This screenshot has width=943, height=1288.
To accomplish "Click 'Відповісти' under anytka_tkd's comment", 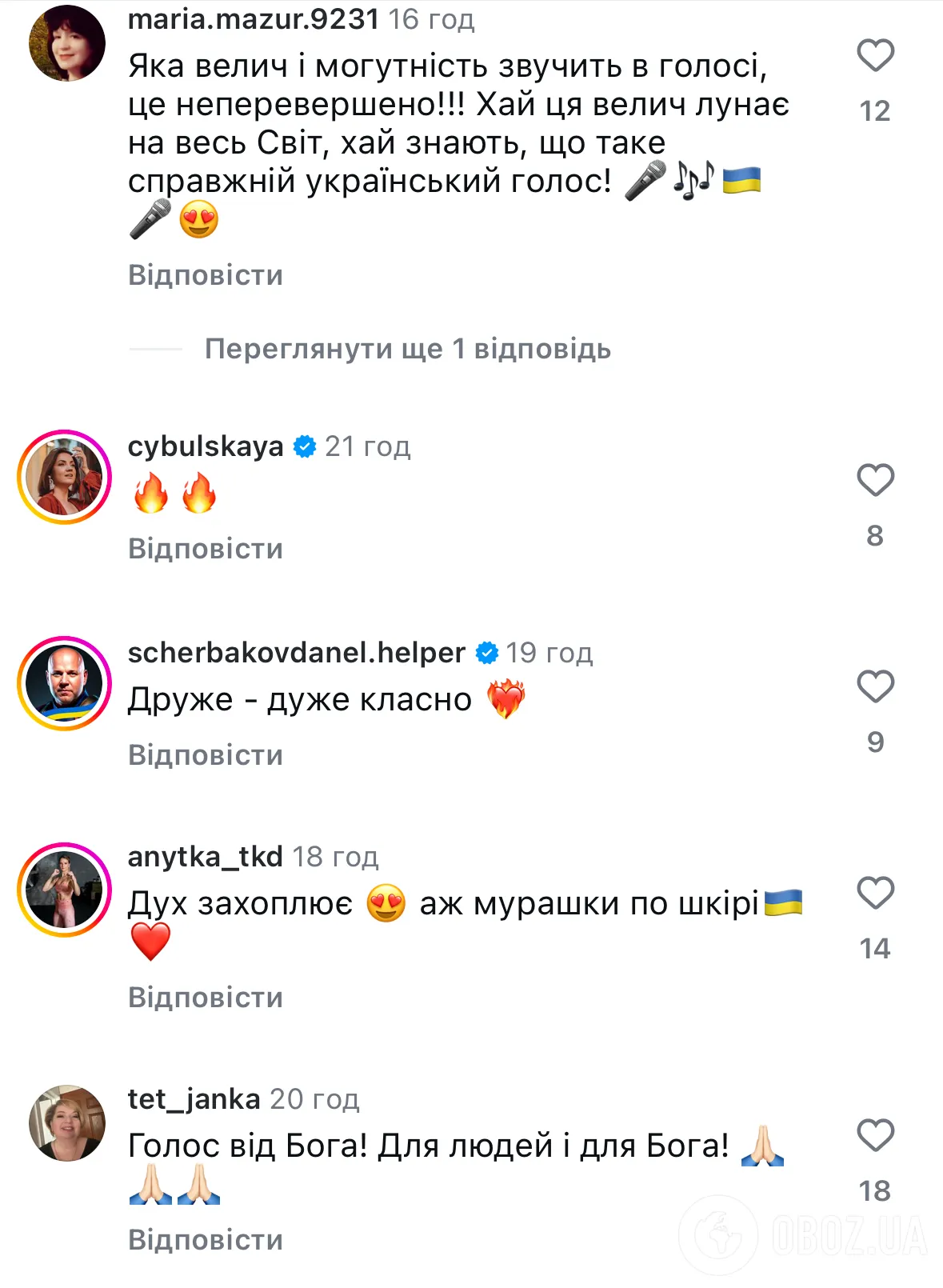I will (206, 998).
